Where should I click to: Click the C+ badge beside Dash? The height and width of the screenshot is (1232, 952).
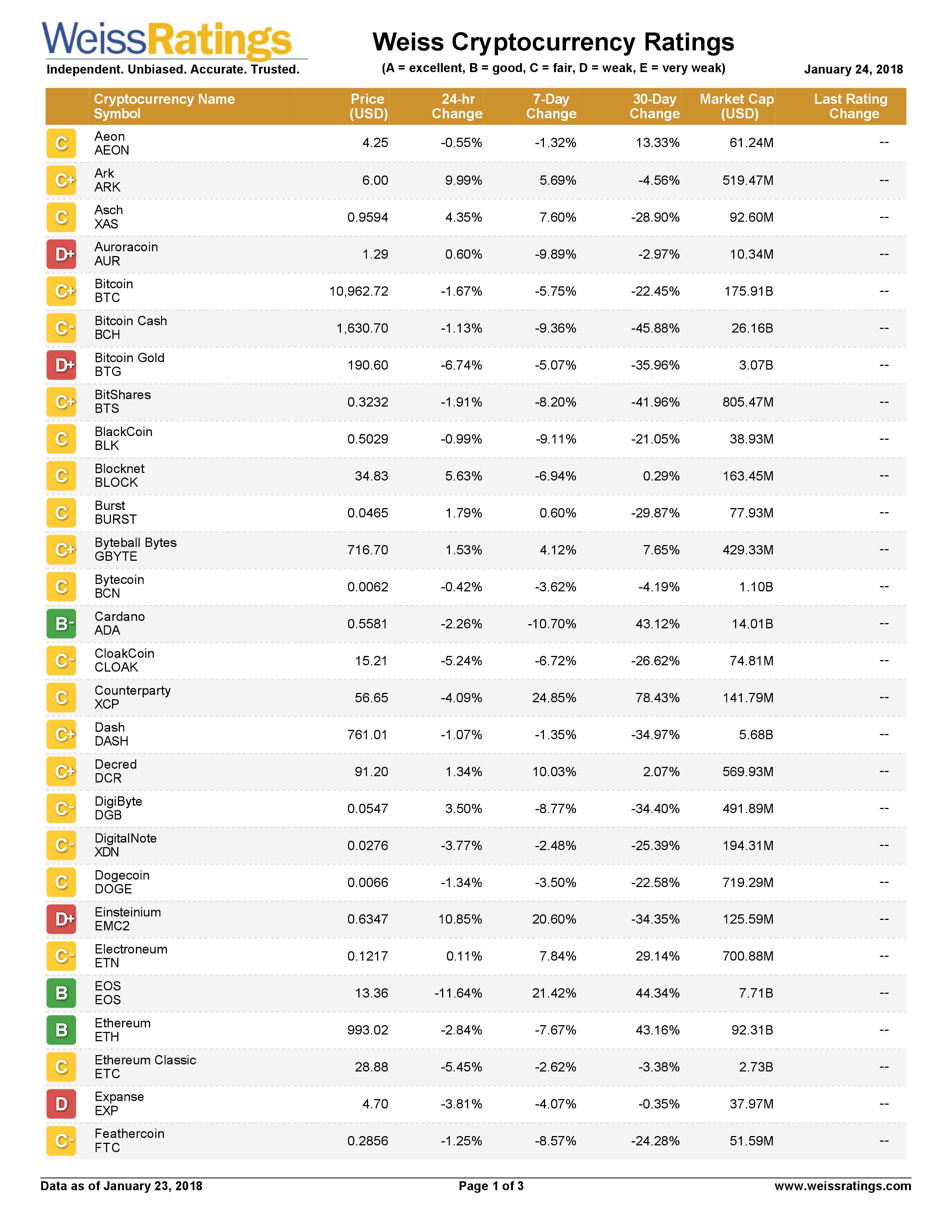coord(62,734)
